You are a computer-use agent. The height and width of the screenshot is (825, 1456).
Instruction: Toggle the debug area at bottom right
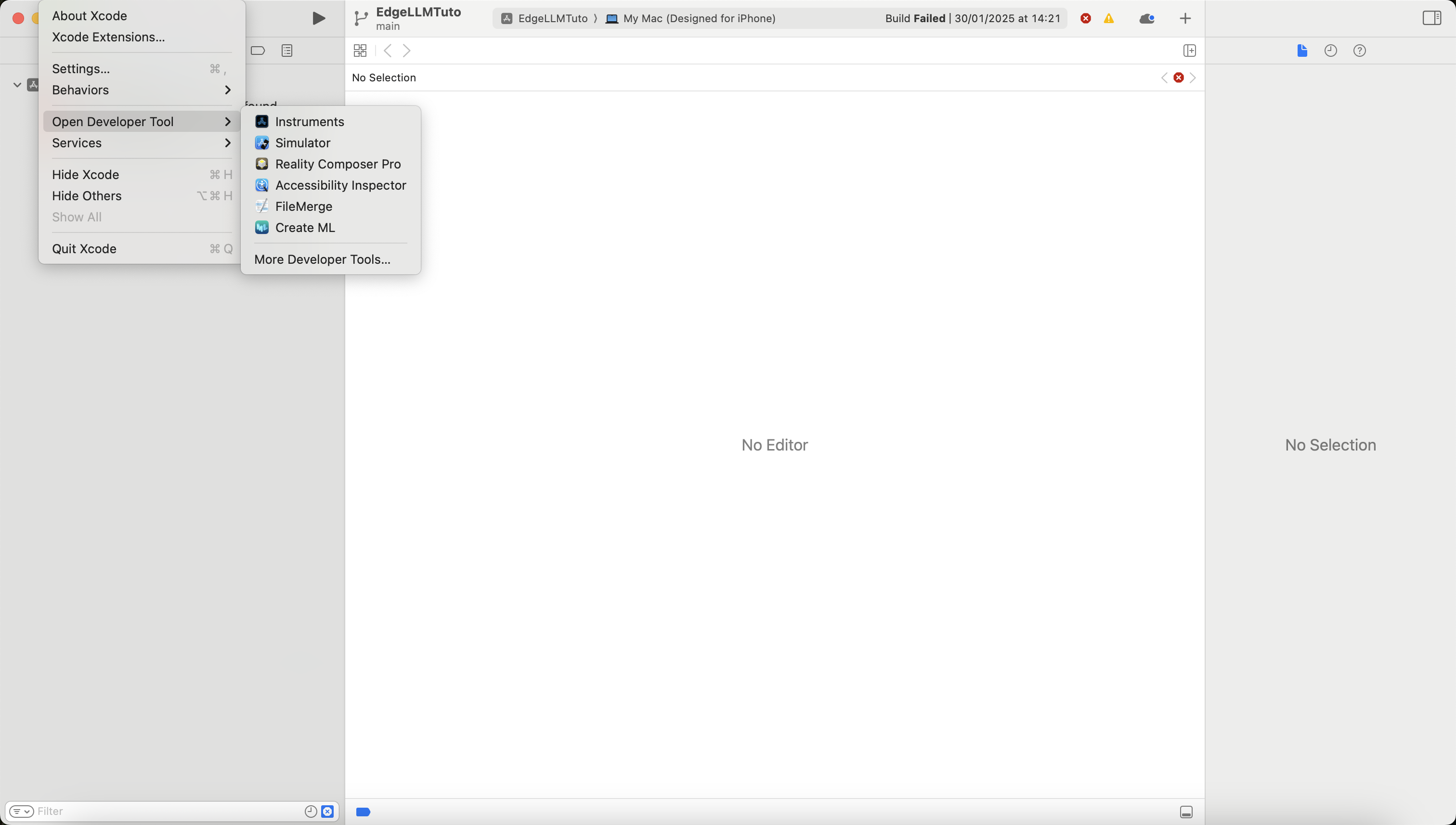1186,812
